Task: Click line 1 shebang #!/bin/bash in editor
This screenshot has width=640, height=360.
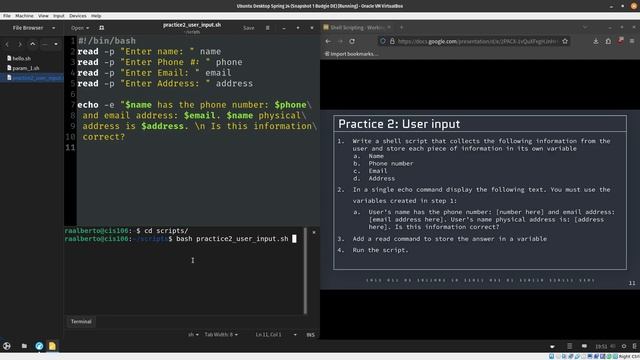Action: [107, 41]
